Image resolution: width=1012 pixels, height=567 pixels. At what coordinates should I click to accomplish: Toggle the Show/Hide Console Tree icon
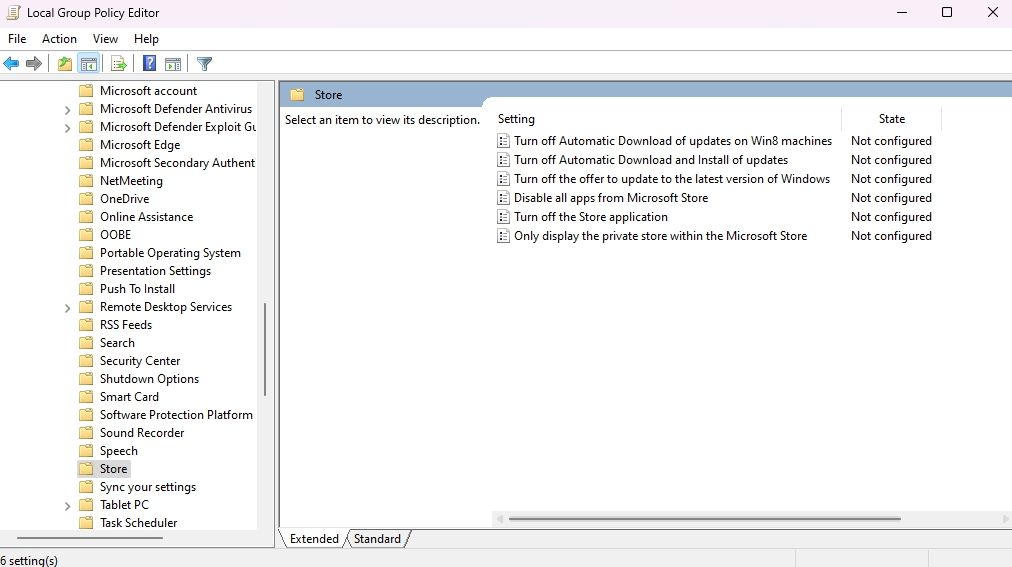coord(89,64)
